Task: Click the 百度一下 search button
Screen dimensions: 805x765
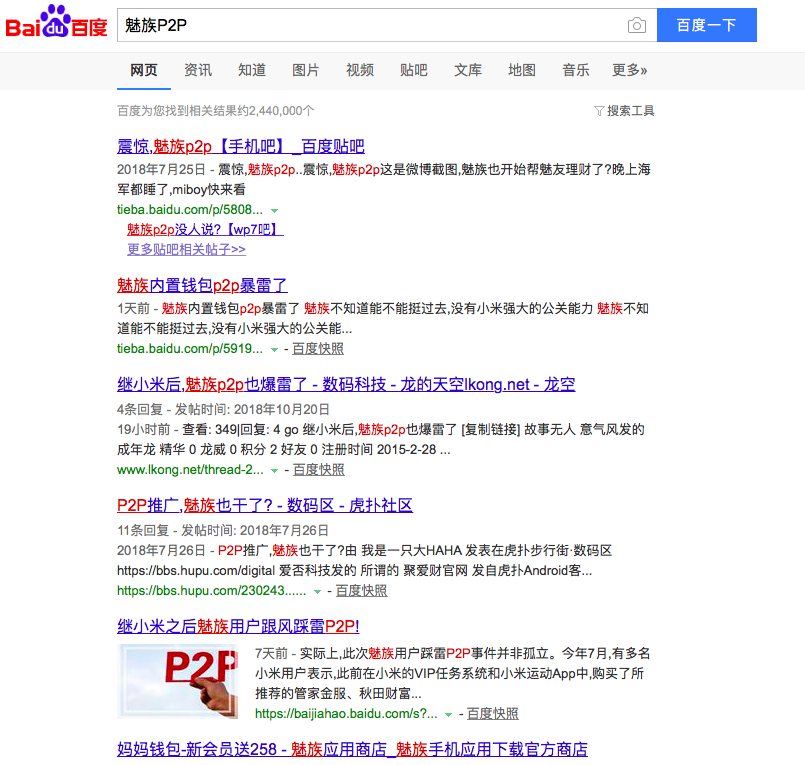Action: [706, 25]
